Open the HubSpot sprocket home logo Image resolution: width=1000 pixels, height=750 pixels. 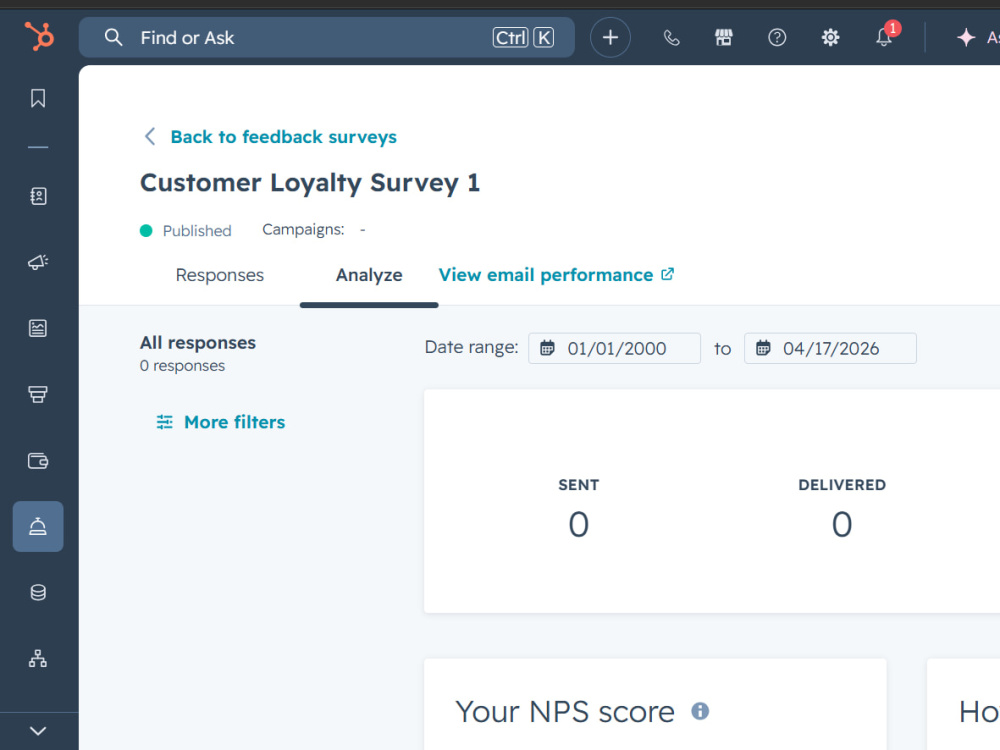point(39,36)
